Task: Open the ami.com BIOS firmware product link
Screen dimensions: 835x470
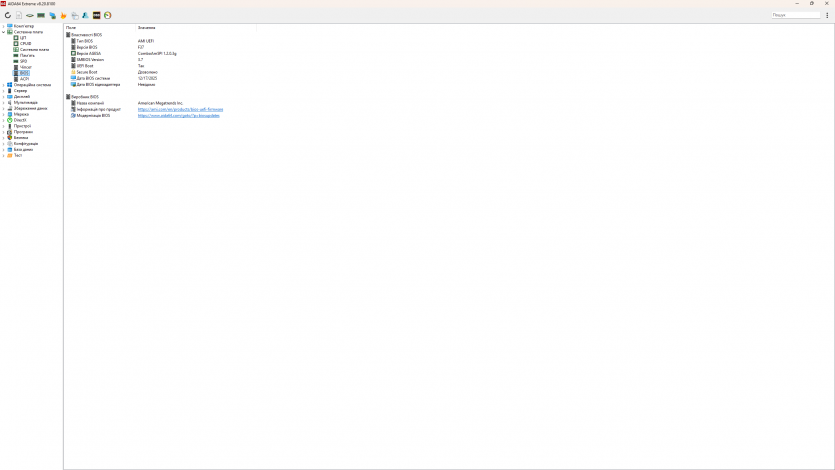Action: coord(181,109)
